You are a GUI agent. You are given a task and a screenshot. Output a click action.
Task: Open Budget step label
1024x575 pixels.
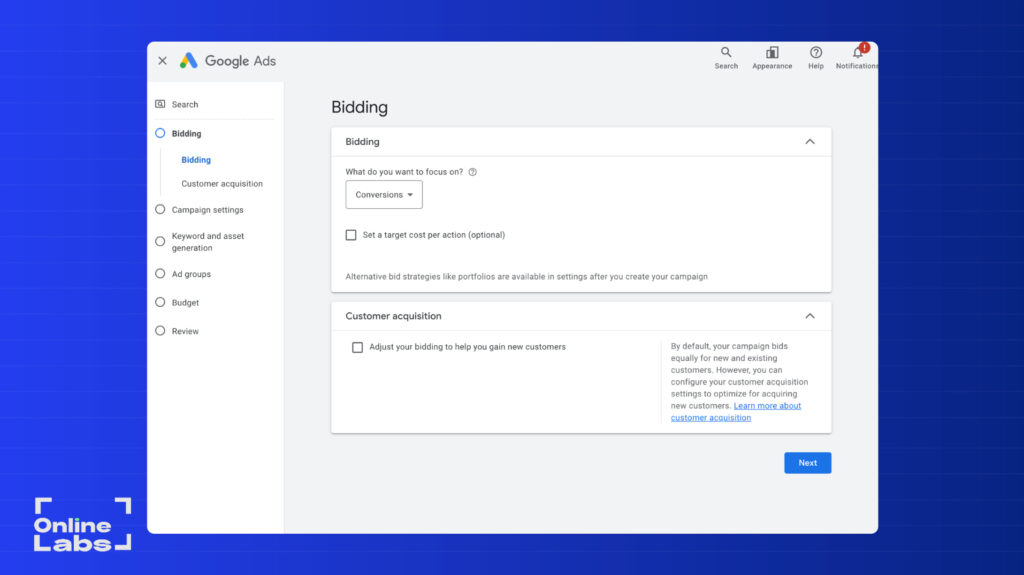[x=185, y=303]
